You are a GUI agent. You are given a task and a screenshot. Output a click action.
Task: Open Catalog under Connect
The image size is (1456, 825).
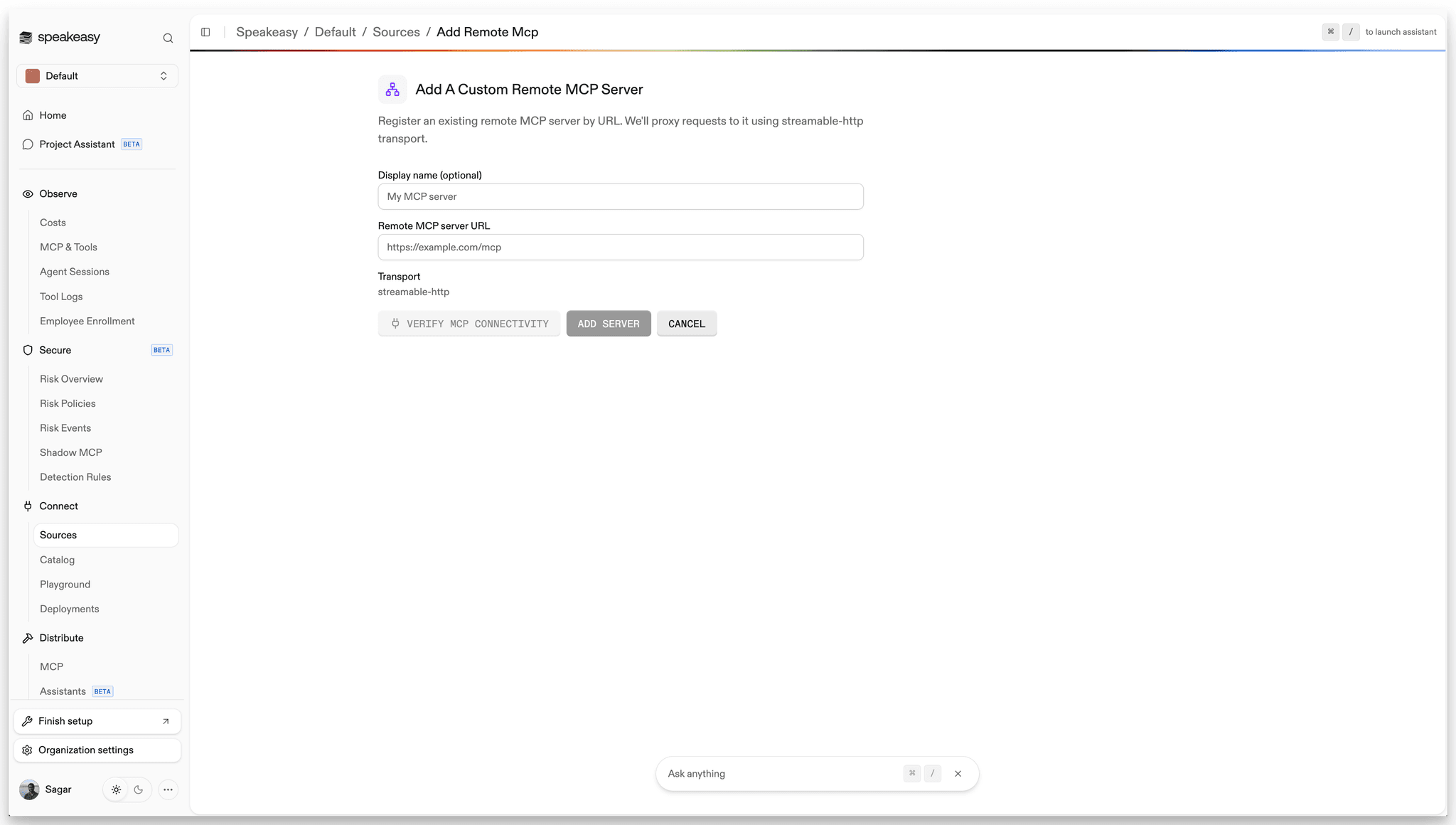(57, 560)
